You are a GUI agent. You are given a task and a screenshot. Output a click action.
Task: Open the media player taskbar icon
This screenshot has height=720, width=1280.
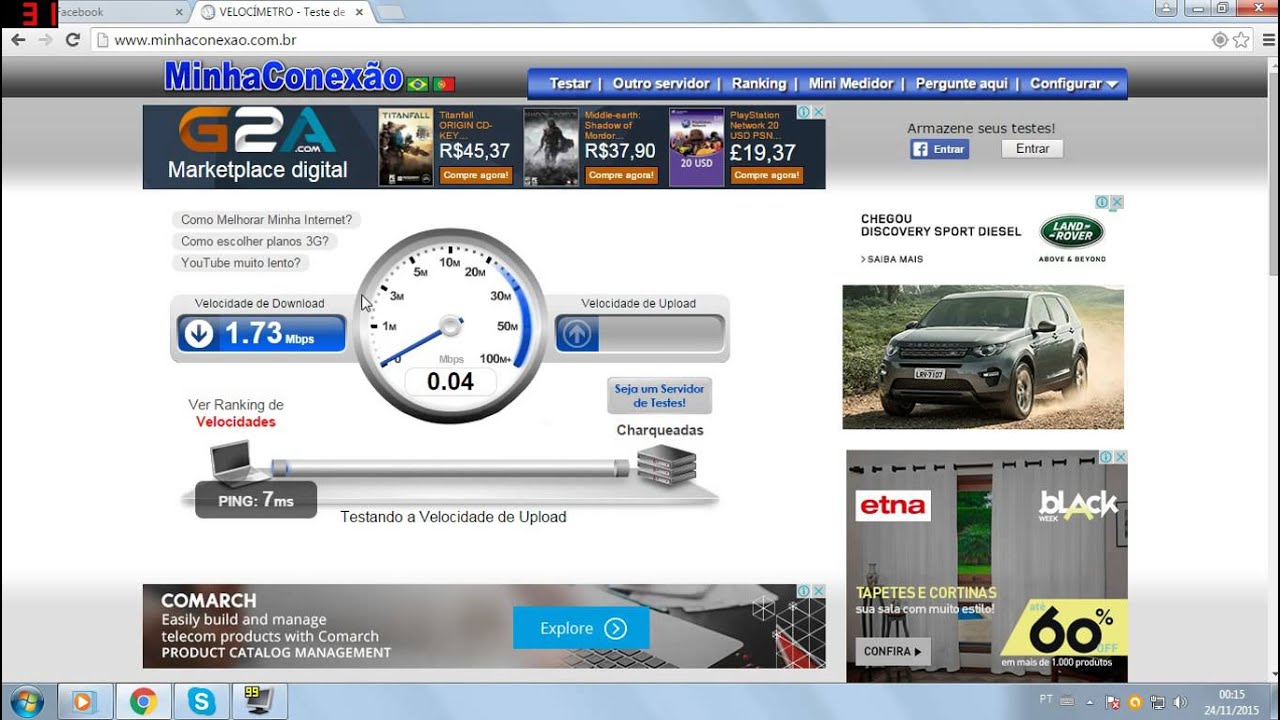(x=84, y=702)
